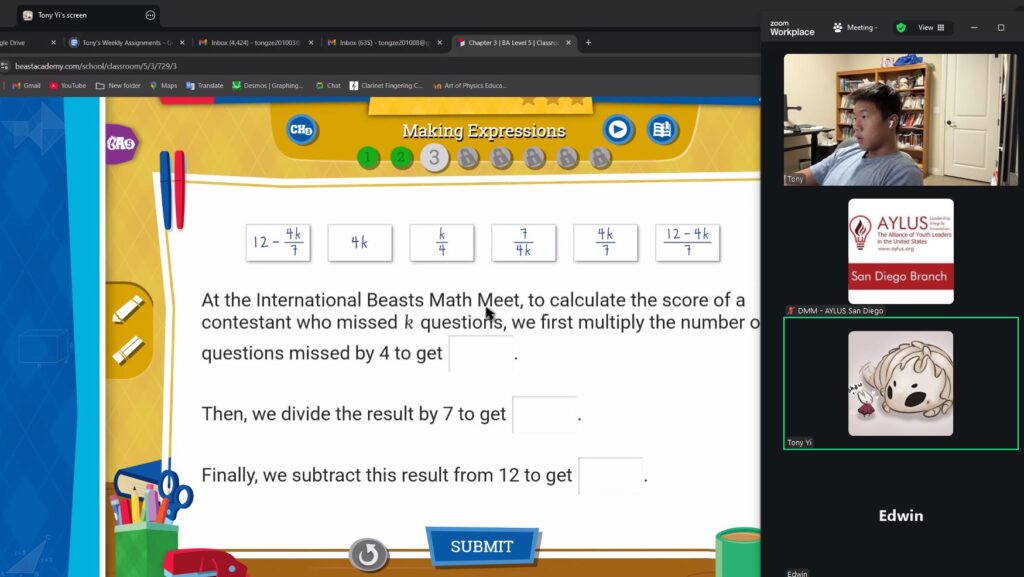The image size is (1024, 577).
Task: Select current problem 3 circle
Action: tap(434, 157)
